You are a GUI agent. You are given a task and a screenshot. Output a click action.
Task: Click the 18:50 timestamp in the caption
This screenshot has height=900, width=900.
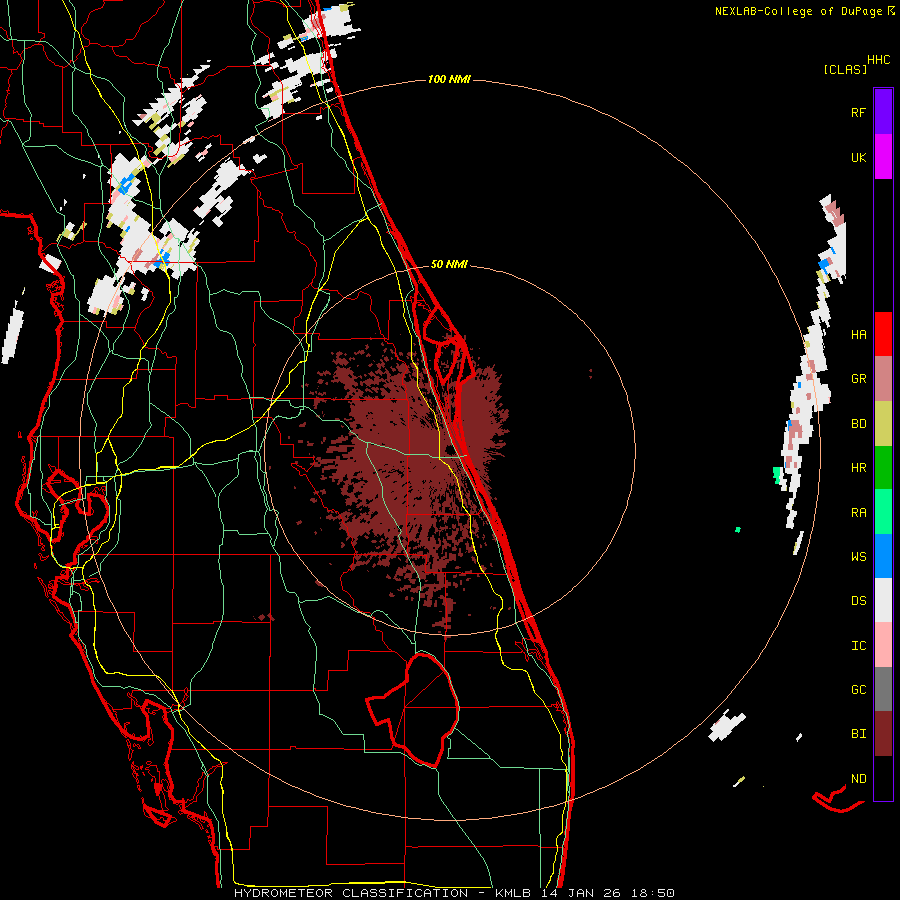[x=652, y=893]
